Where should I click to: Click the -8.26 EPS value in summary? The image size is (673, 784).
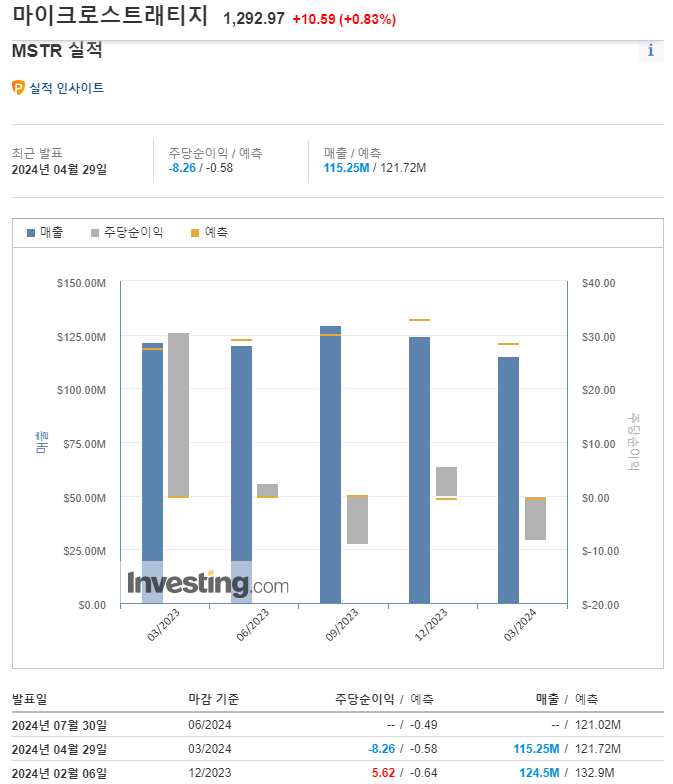tap(182, 168)
